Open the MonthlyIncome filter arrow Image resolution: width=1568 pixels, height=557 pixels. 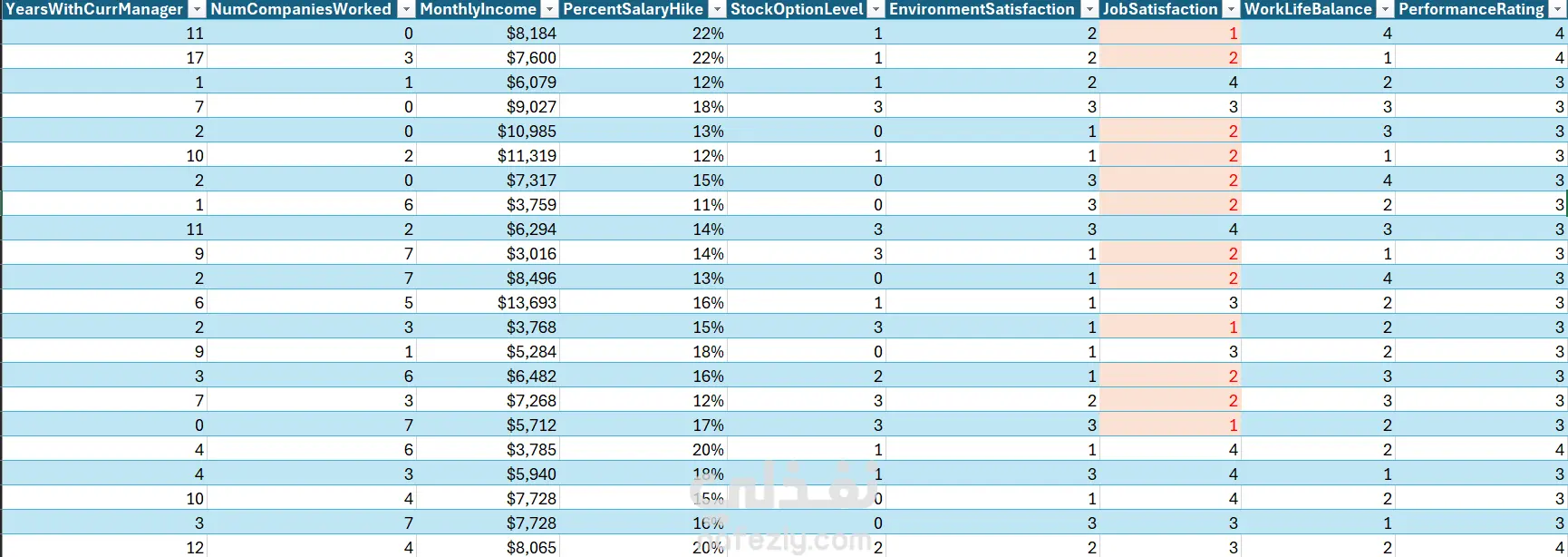(549, 9)
